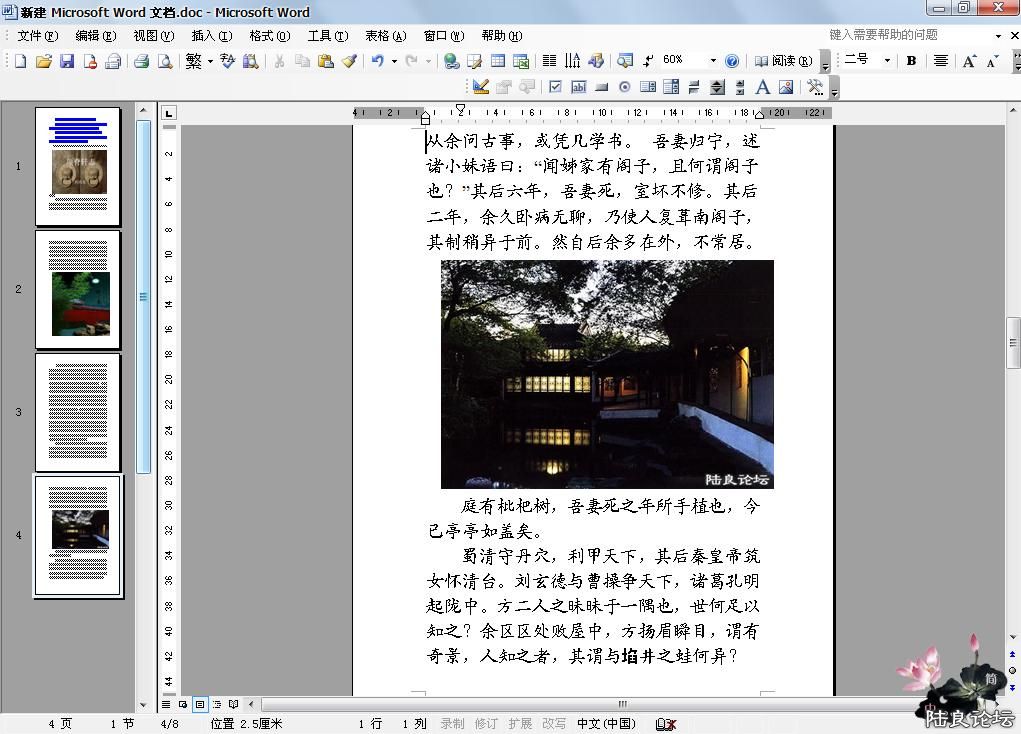This screenshot has height=734, width=1021.
Task: Click the blue Word Help question icon
Action: (x=732, y=61)
